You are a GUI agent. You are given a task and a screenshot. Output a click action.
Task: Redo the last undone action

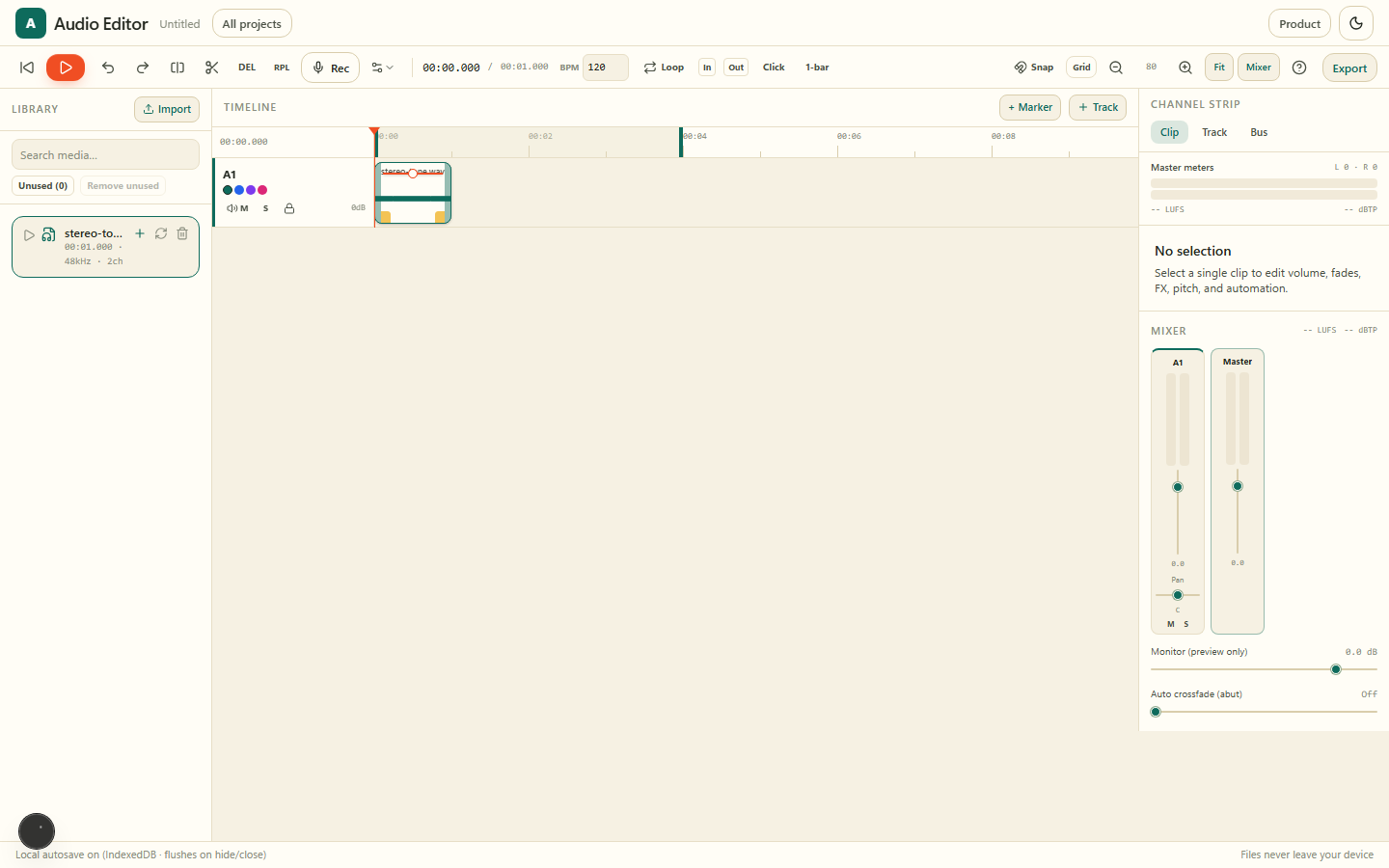(x=143, y=68)
